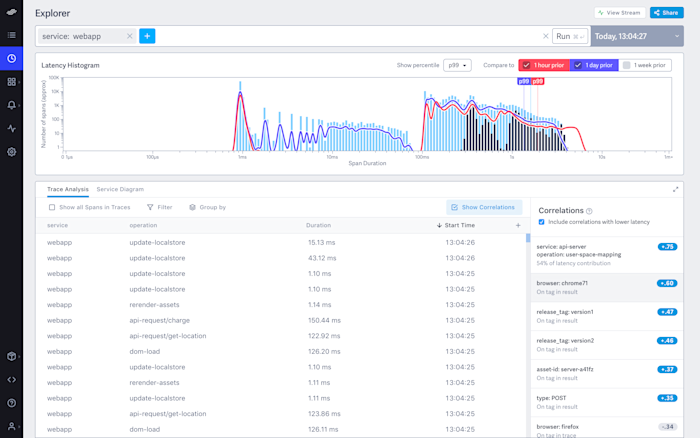The image size is (700, 438).
Task: Click the View Stream button
Action: coord(620,13)
